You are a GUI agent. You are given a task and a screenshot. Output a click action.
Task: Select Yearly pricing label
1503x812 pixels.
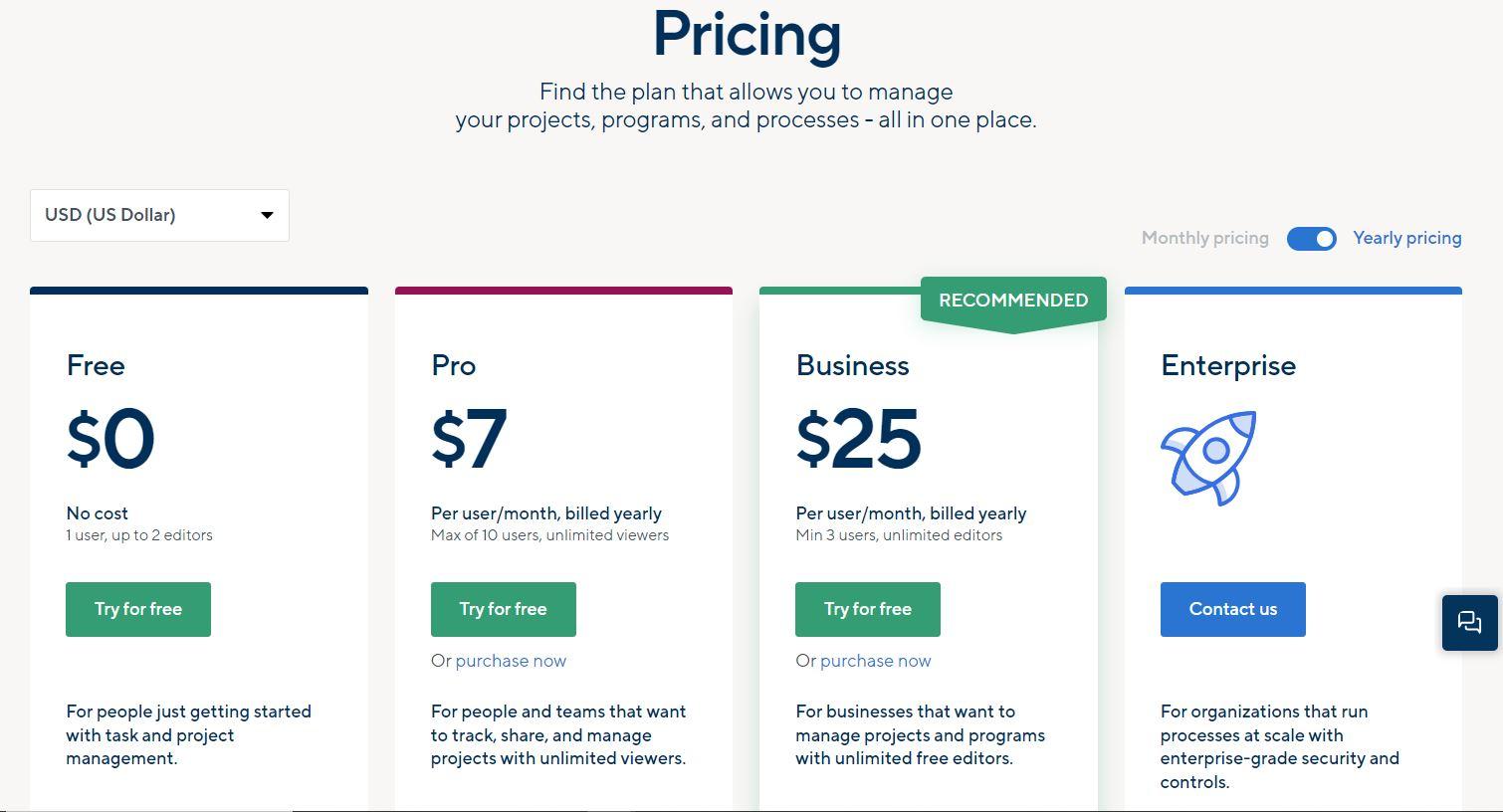[x=1406, y=238]
